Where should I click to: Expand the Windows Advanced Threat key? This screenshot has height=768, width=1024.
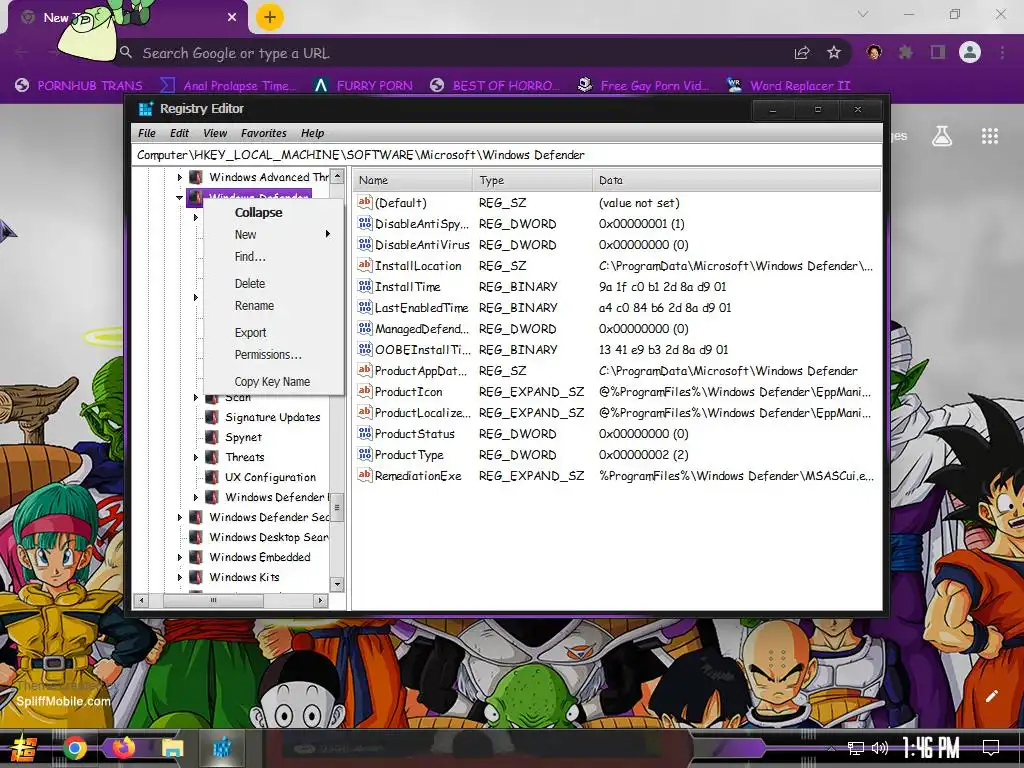pos(180,177)
